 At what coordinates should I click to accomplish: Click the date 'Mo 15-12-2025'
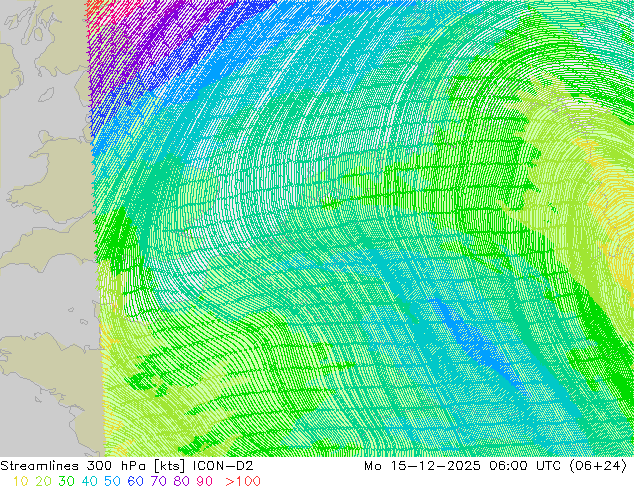click(x=422, y=466)
